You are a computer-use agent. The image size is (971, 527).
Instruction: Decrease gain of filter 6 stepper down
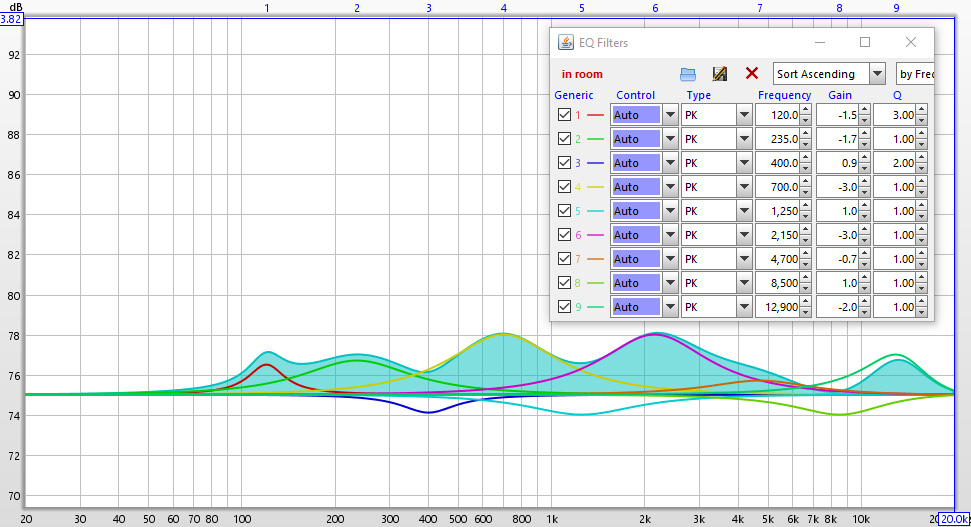click(864, 240)
